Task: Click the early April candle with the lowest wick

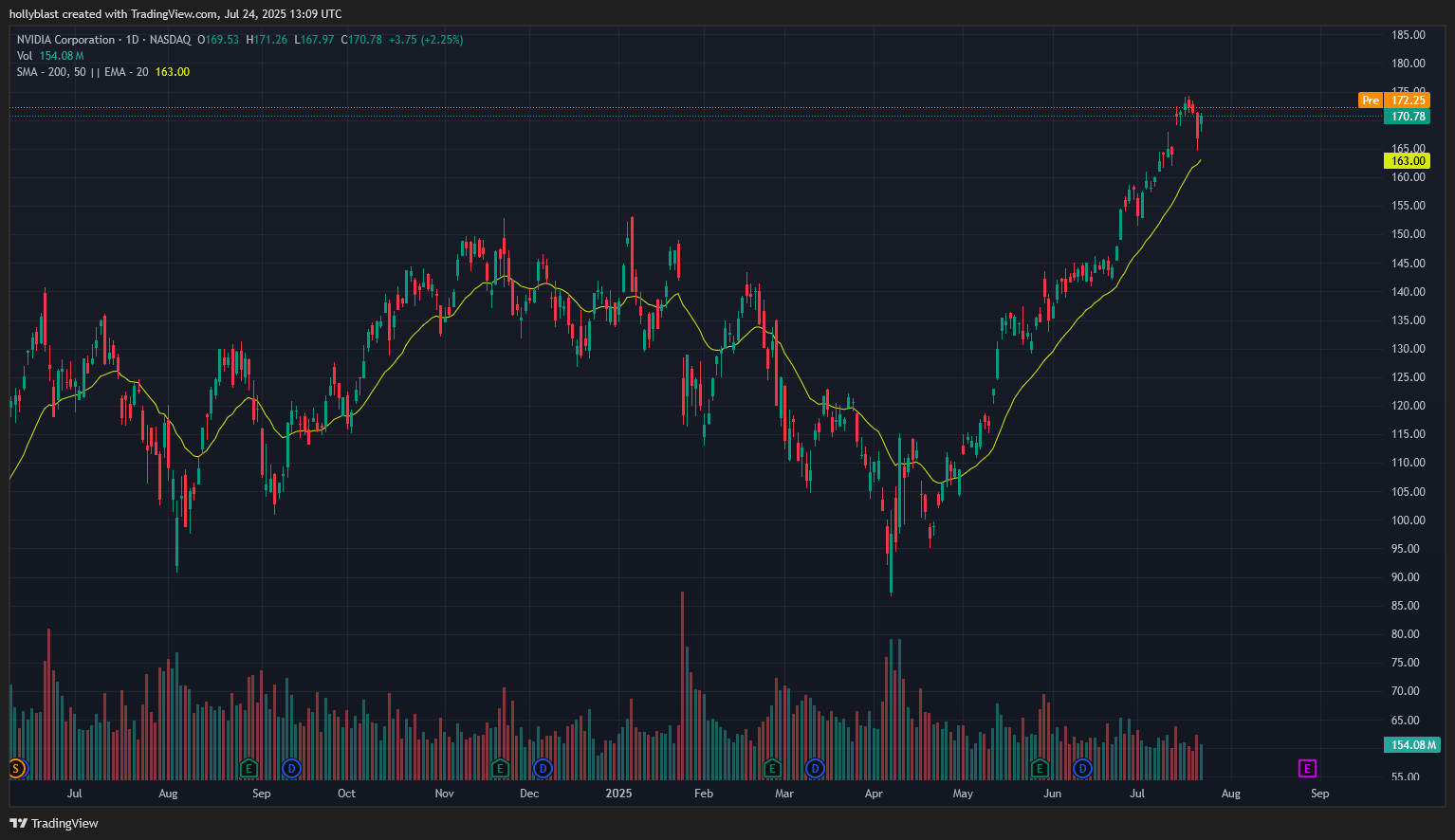Action: point(892,555)
